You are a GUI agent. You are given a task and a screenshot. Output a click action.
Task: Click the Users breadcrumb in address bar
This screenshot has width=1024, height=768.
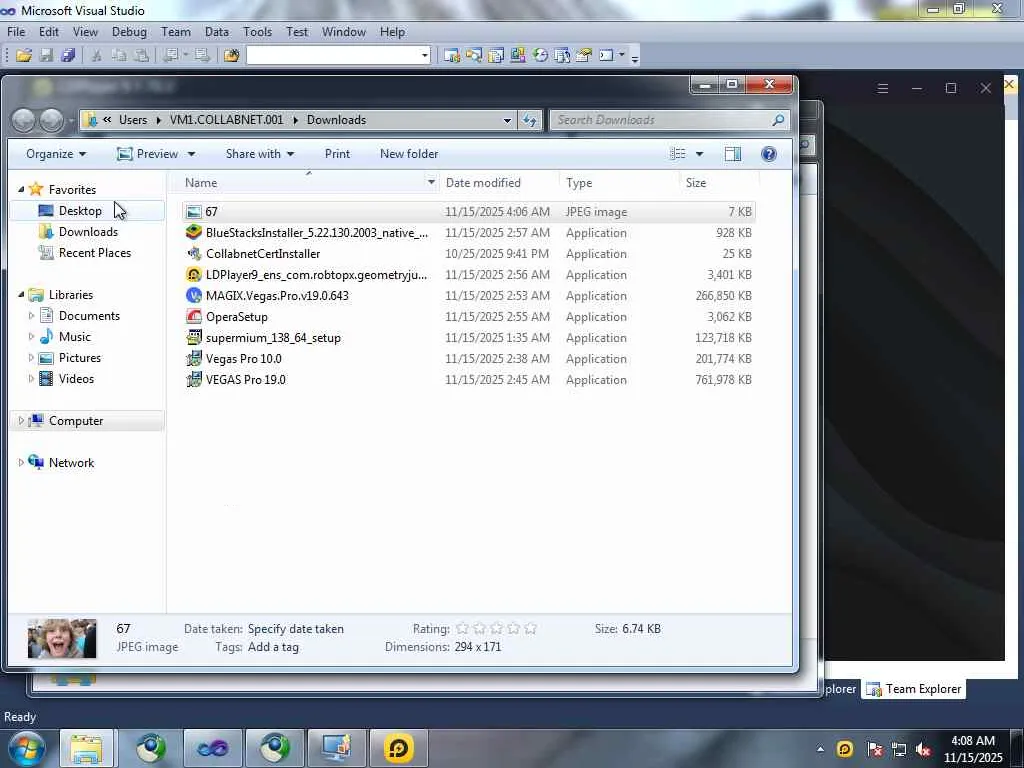(133, 120)
